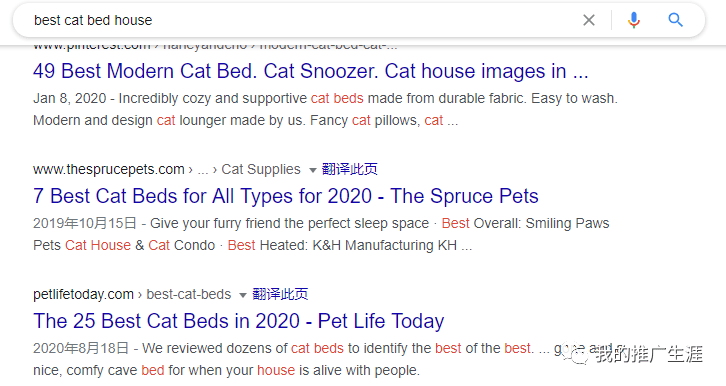Click the petlifetoday.com URL text
726x386 pixels.
click(x=83, y=294)
